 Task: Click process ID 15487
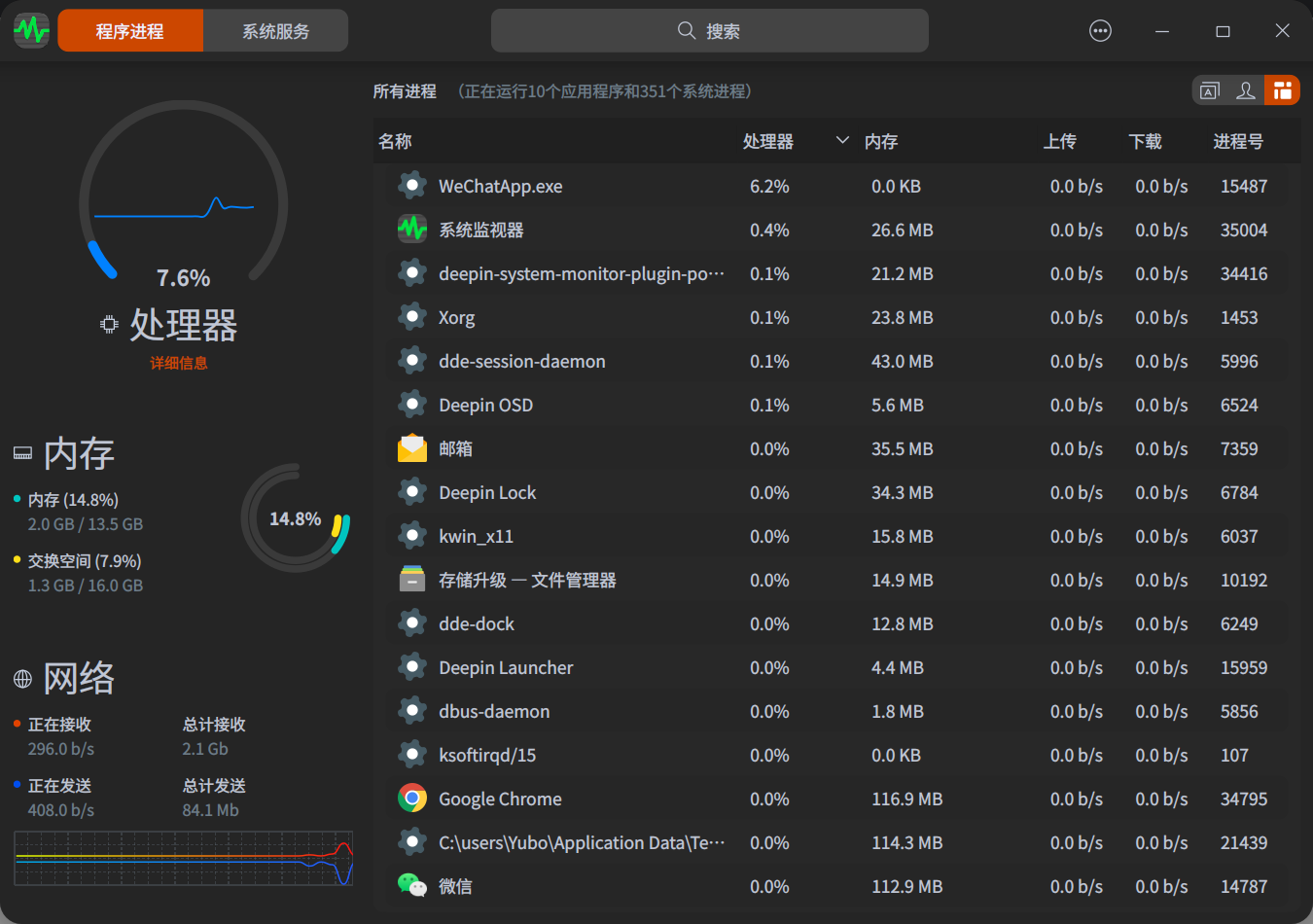click(x=1244, y=187)
